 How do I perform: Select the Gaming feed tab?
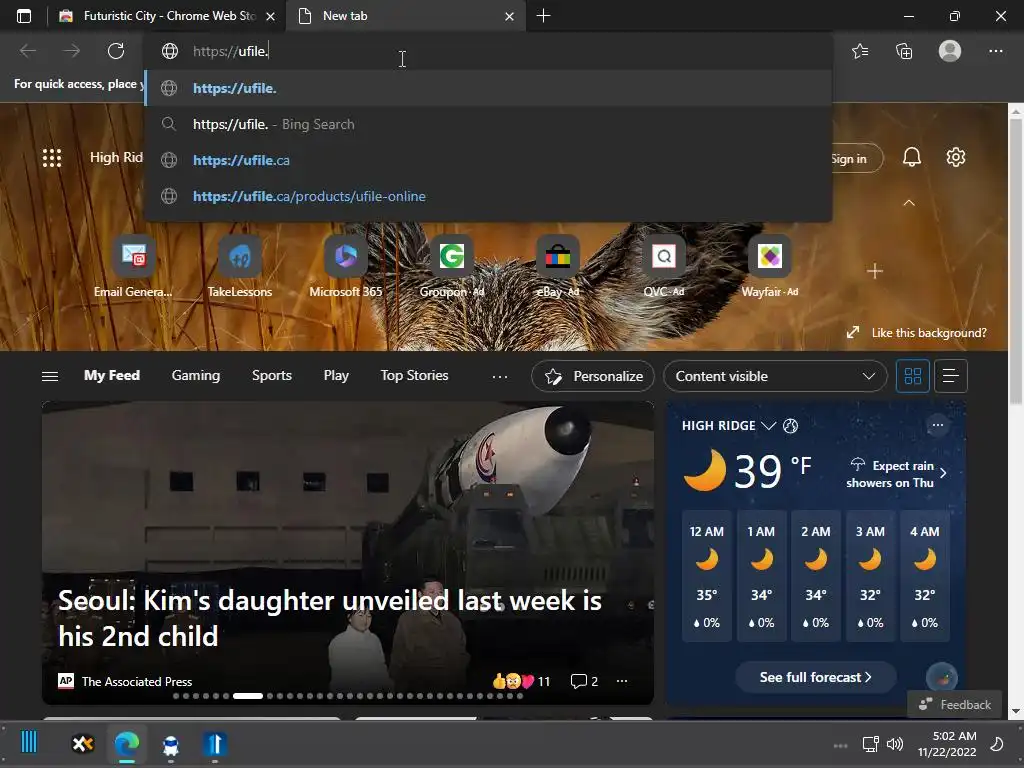point(196,376)
